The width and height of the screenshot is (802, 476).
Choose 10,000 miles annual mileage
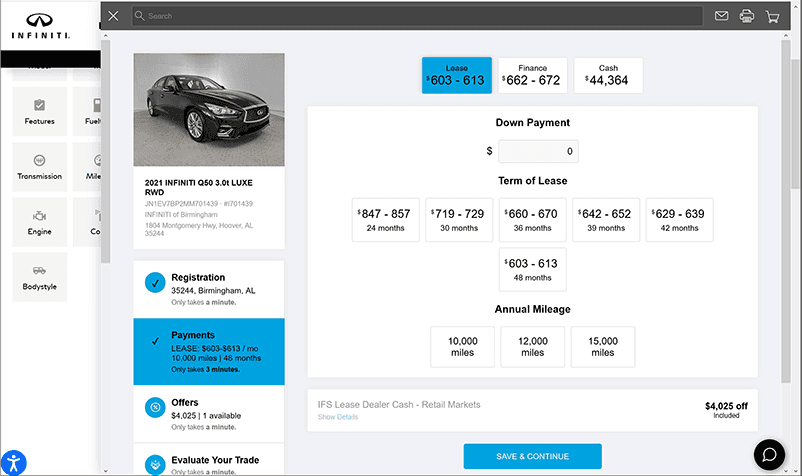462,347
